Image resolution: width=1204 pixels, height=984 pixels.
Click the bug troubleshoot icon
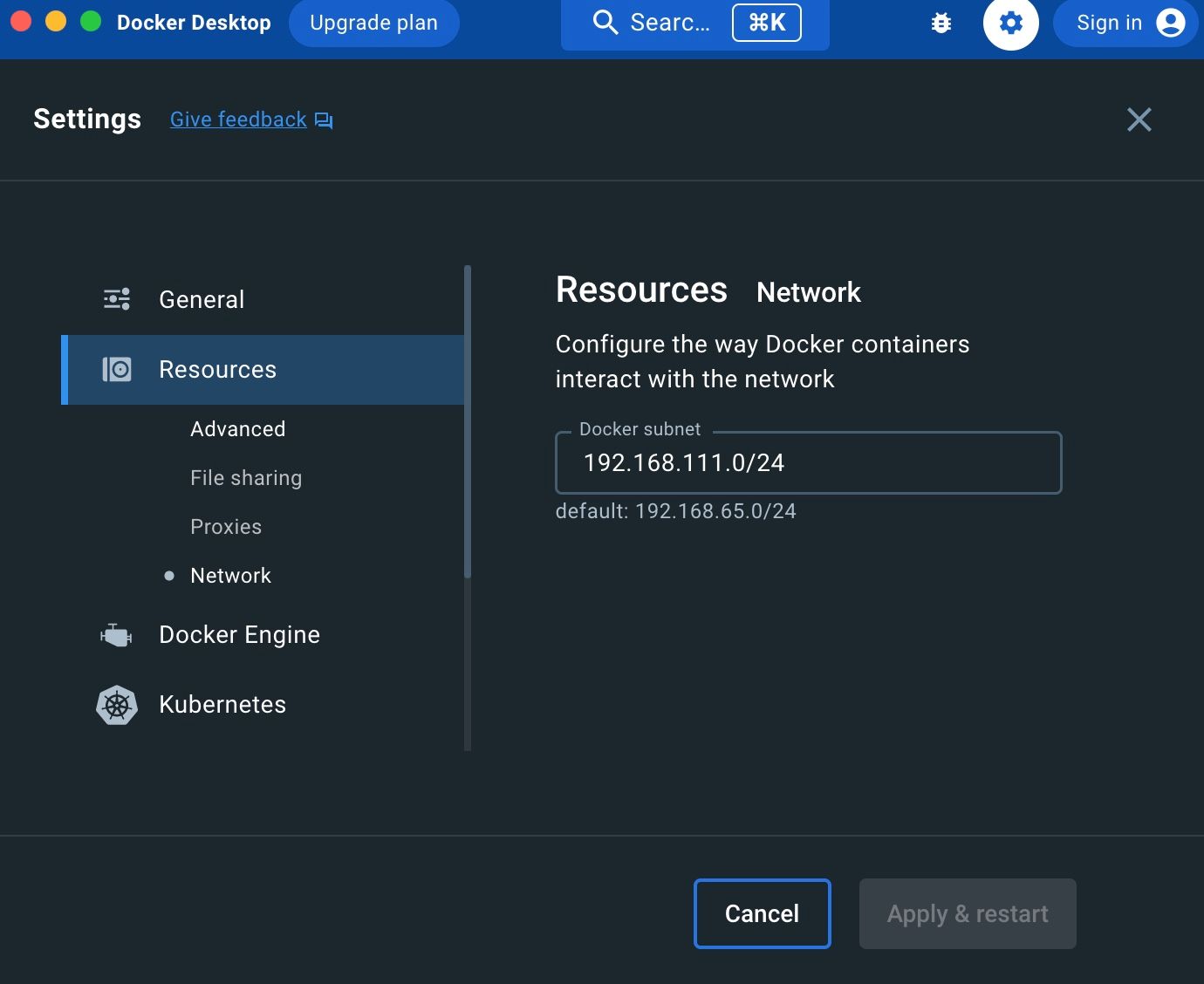click(941, 24)
